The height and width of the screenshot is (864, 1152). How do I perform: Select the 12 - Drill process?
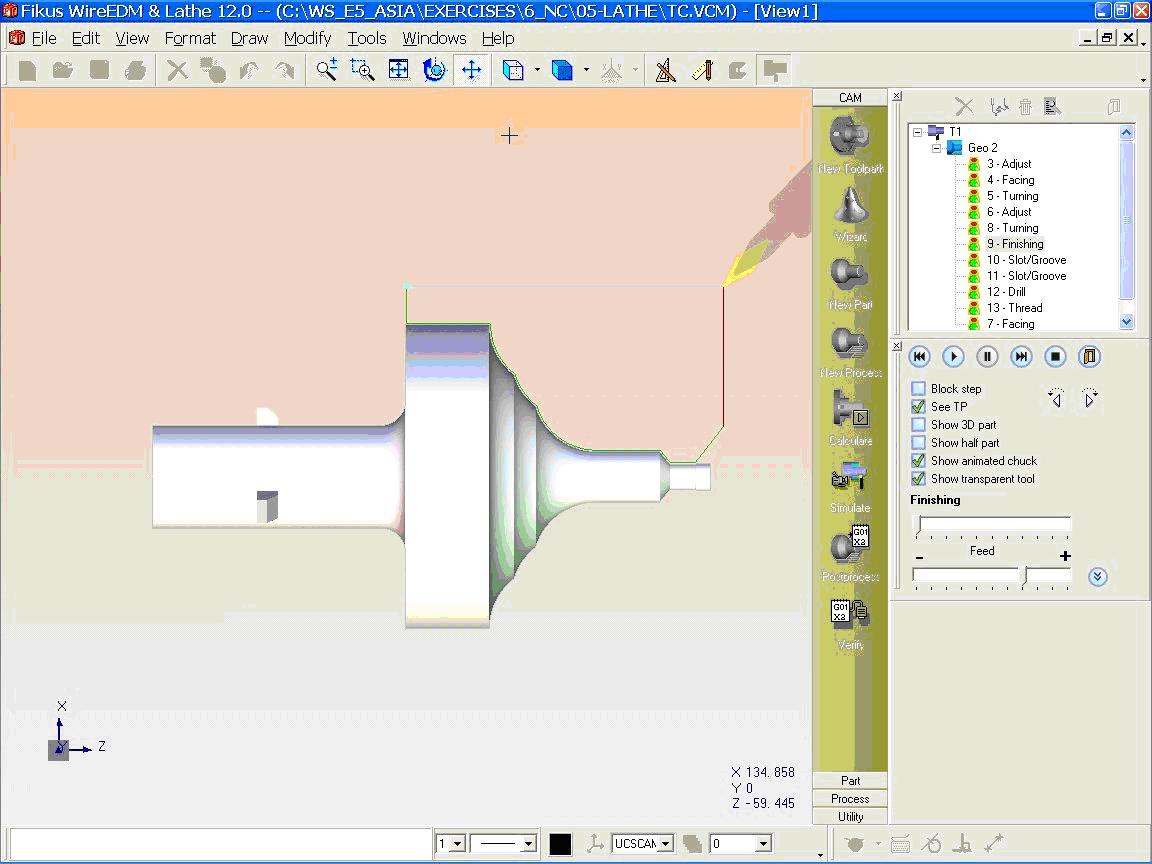(1006, 292)
